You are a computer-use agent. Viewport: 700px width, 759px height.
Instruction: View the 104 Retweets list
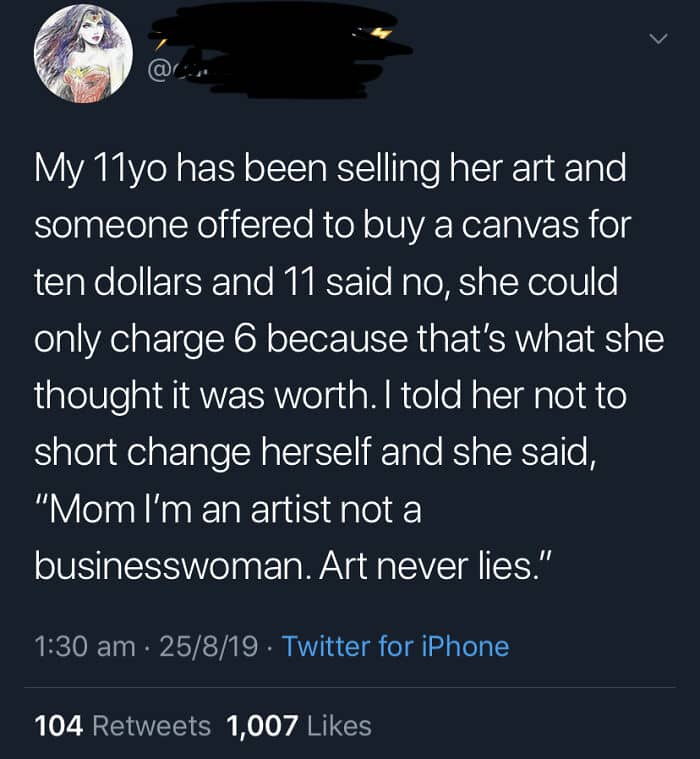tap(122, 726)
